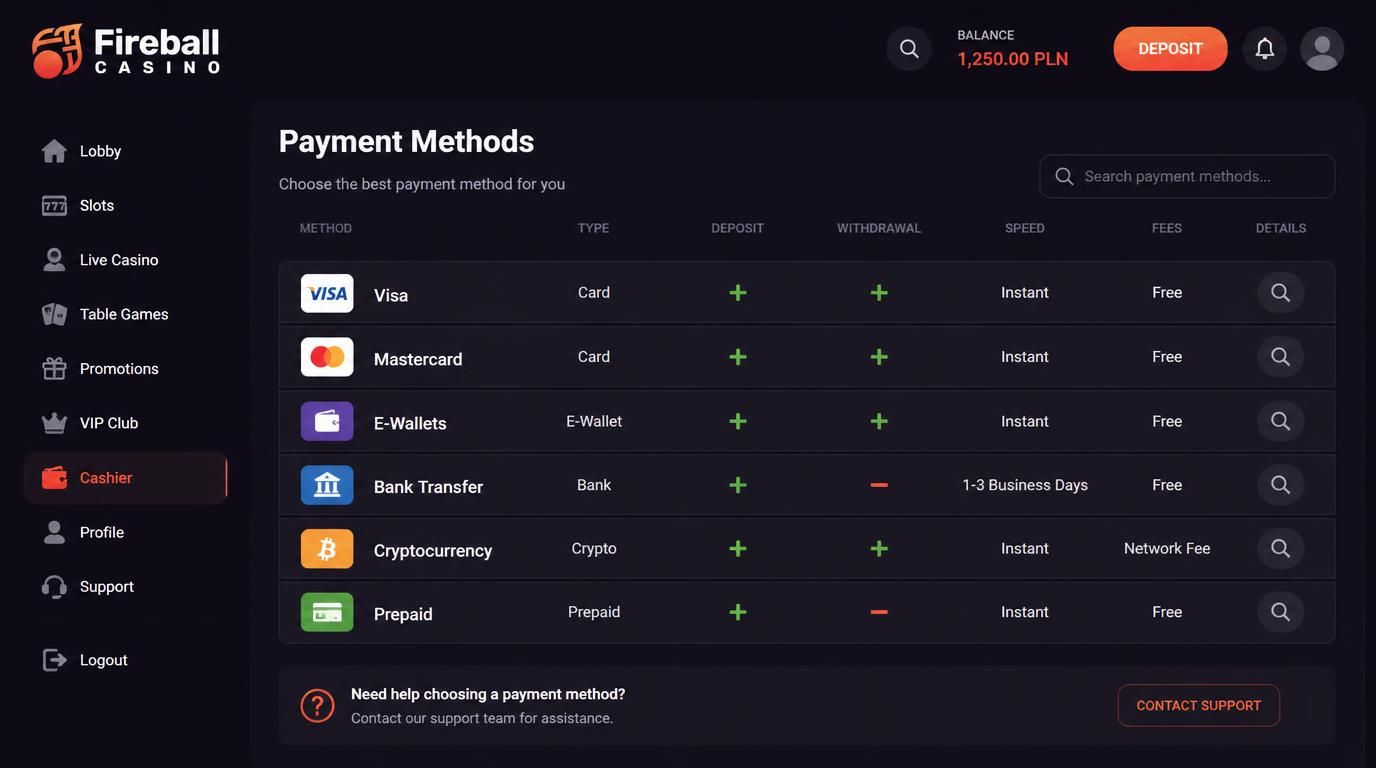This screenshot has width=1376, height=768.
Task: Open the user avatar menu
Action: (1322, 48)
